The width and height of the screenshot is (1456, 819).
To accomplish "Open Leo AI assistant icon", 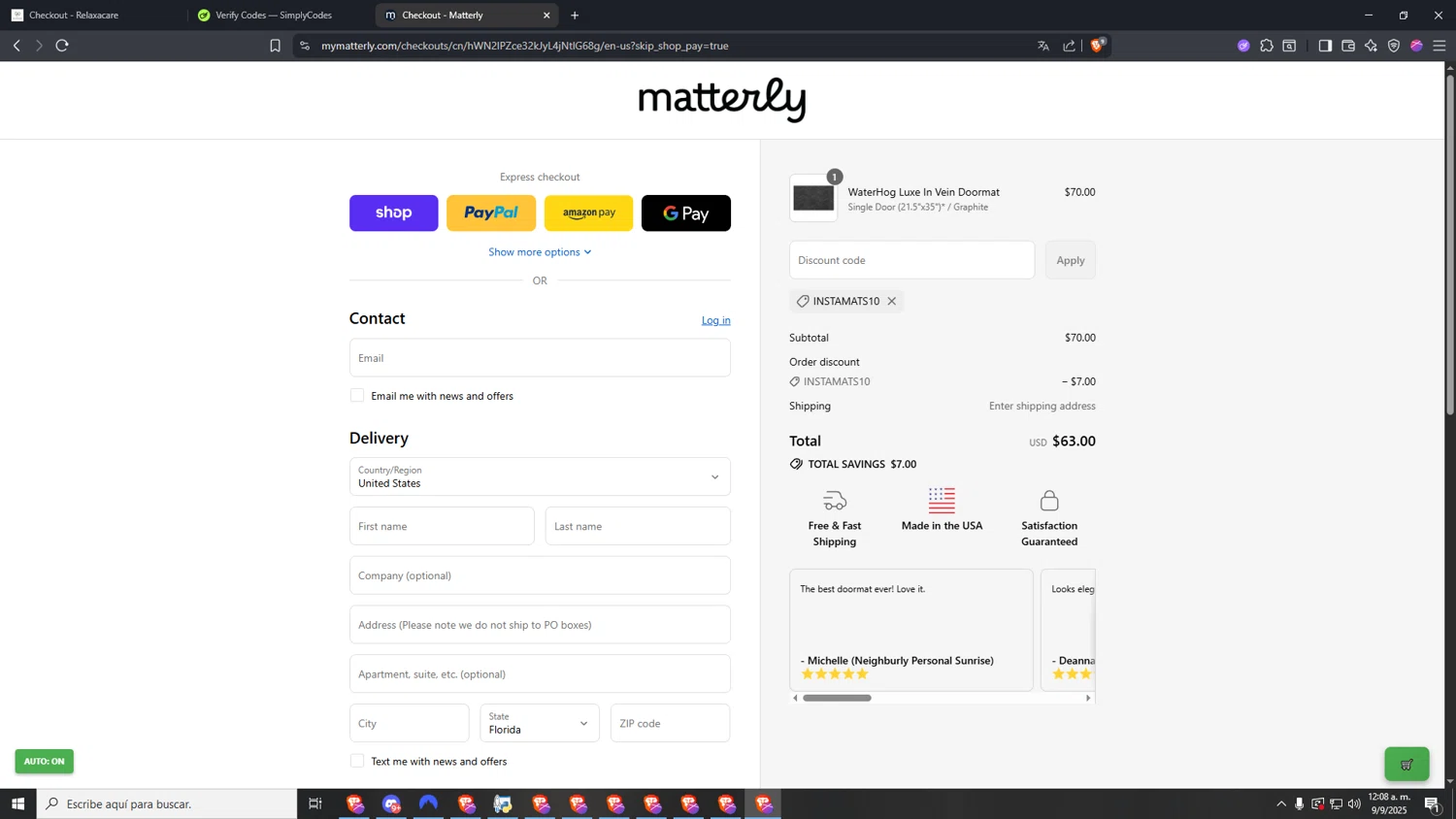I will [x=1371, y=46].
